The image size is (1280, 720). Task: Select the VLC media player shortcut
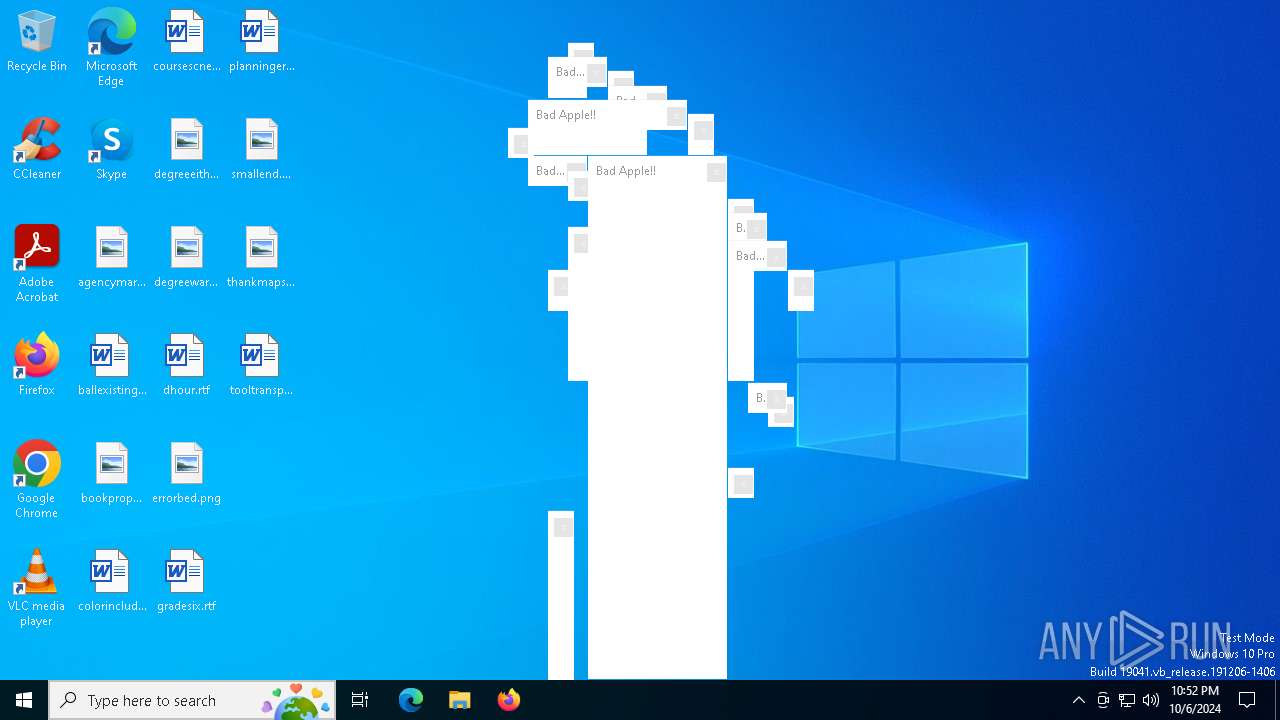(x=37, y=588)
